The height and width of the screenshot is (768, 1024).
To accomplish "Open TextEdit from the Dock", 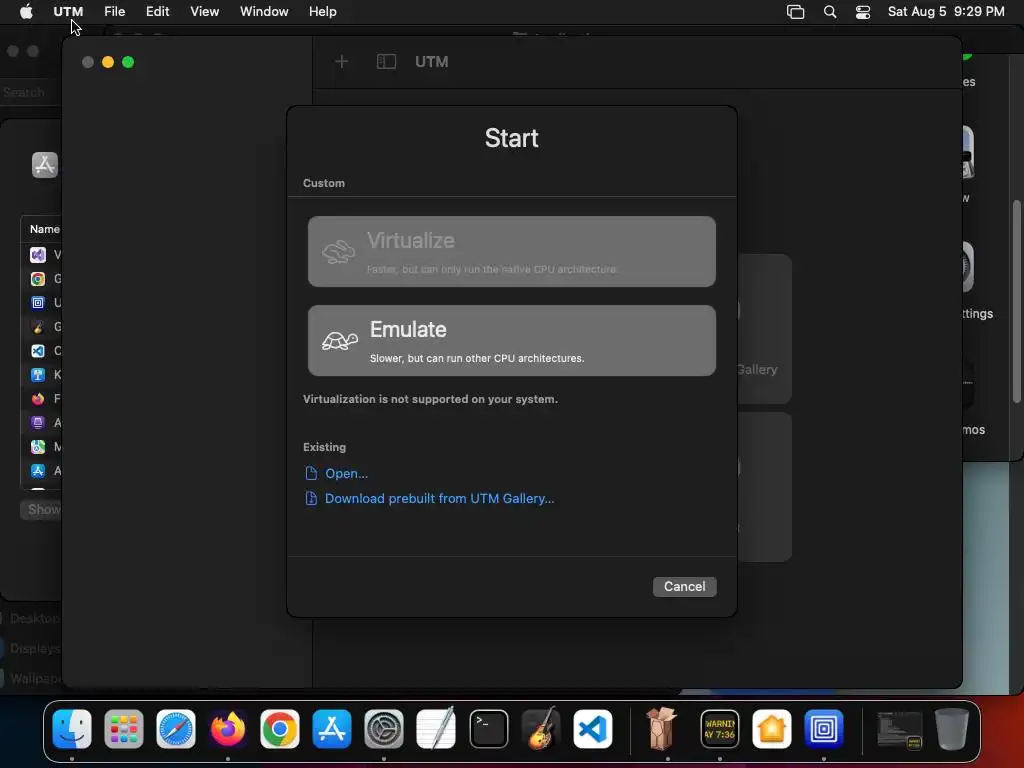I will 436,729.
